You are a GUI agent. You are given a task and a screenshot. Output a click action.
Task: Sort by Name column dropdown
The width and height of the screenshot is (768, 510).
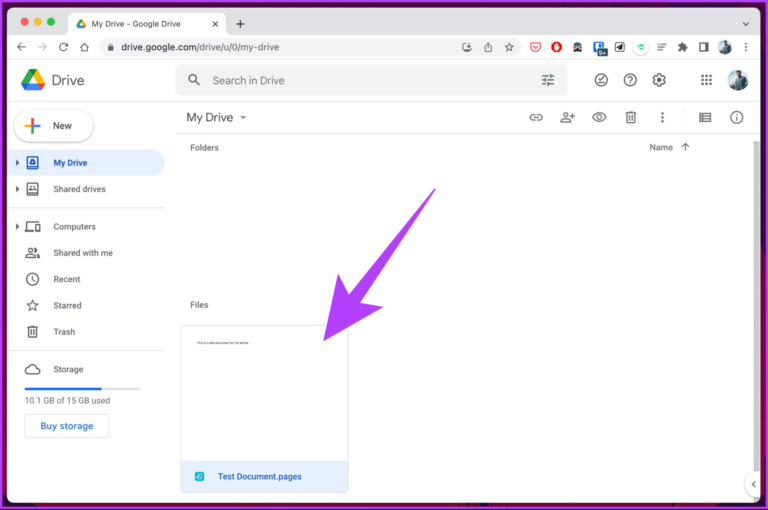tap(661, 147)
